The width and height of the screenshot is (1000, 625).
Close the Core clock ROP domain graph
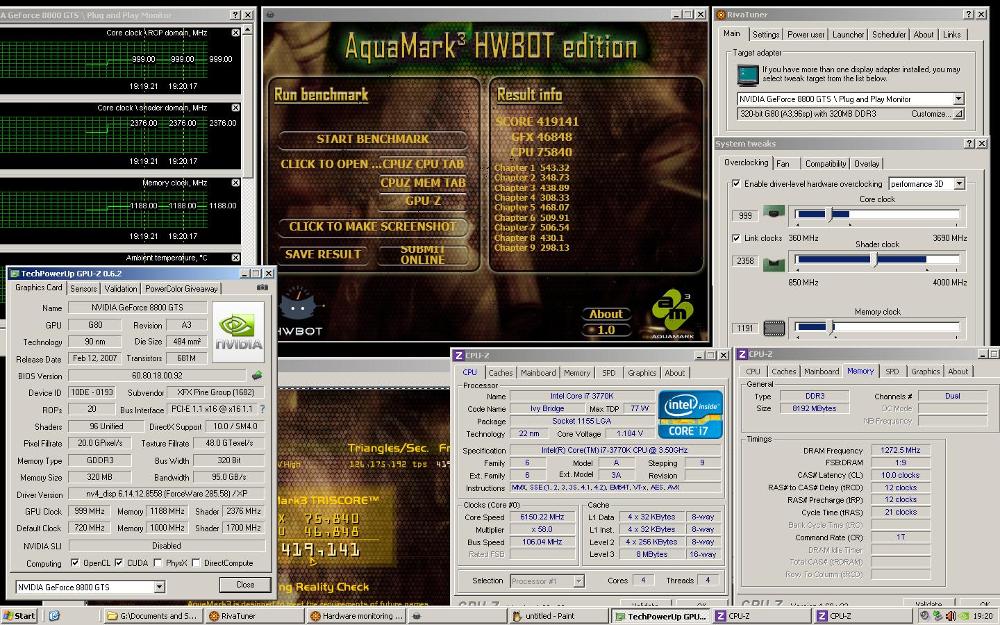(x=235, y=33)
